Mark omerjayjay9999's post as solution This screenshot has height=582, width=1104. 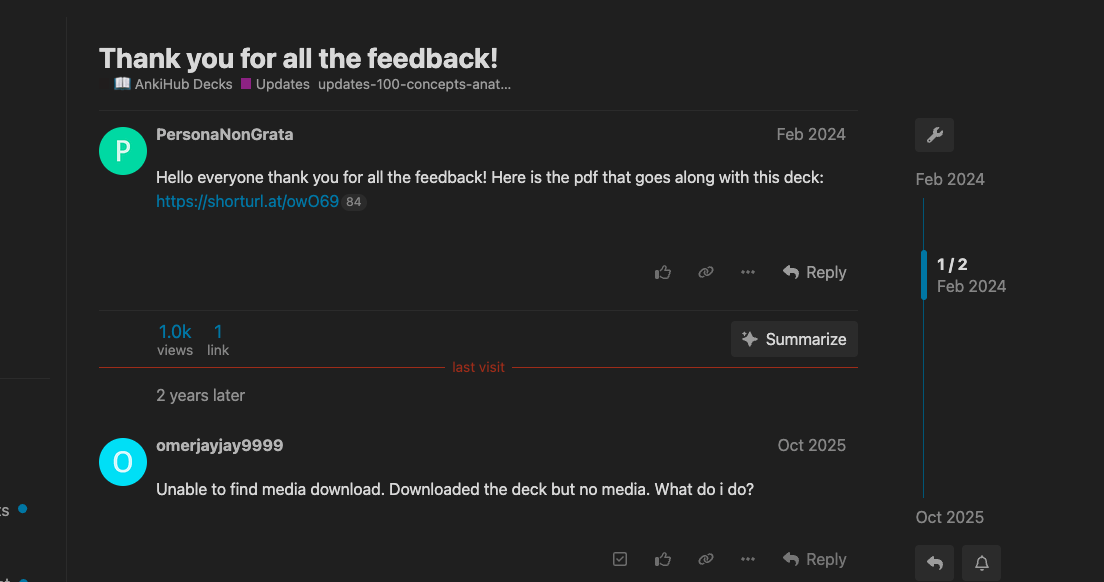[x=620, y=559]
